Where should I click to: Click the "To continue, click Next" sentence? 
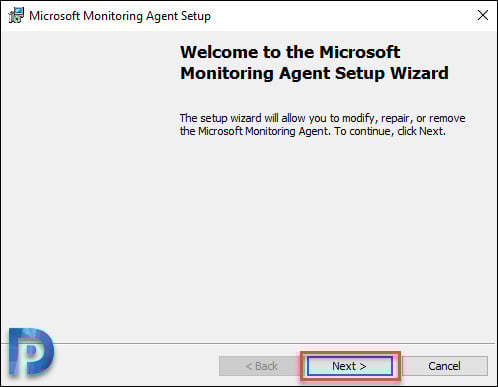coord(390,131)
